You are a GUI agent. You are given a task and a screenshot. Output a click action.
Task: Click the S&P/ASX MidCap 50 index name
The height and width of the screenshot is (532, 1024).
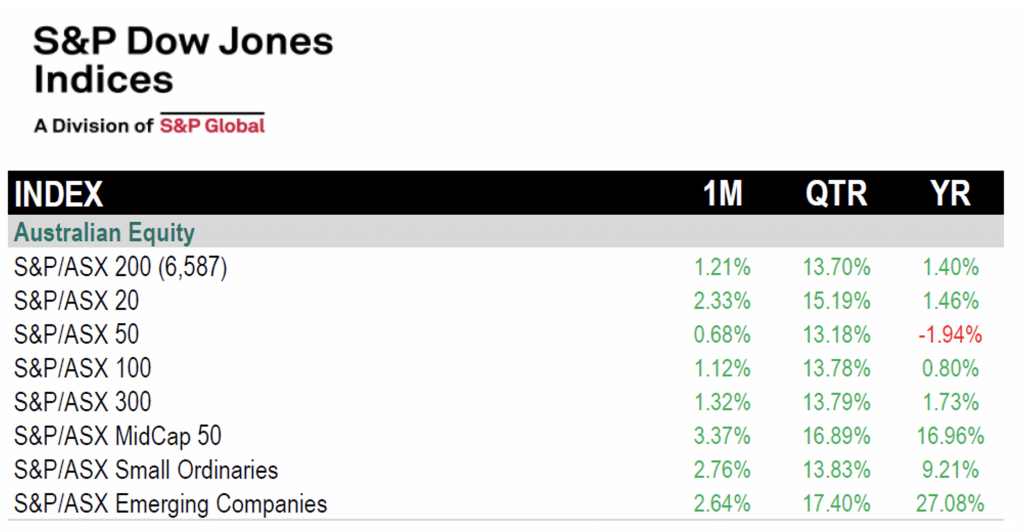pyautogui.click(x=118, y=437)
